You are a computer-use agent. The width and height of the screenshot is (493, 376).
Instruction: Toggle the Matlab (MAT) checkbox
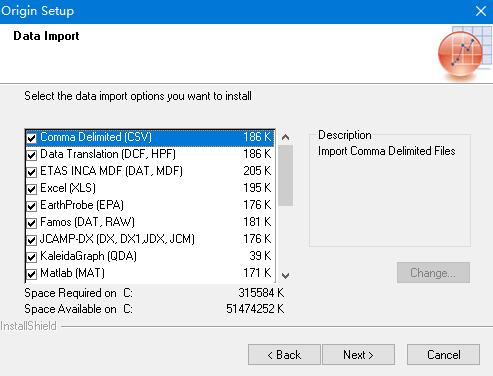click(31, 274)
